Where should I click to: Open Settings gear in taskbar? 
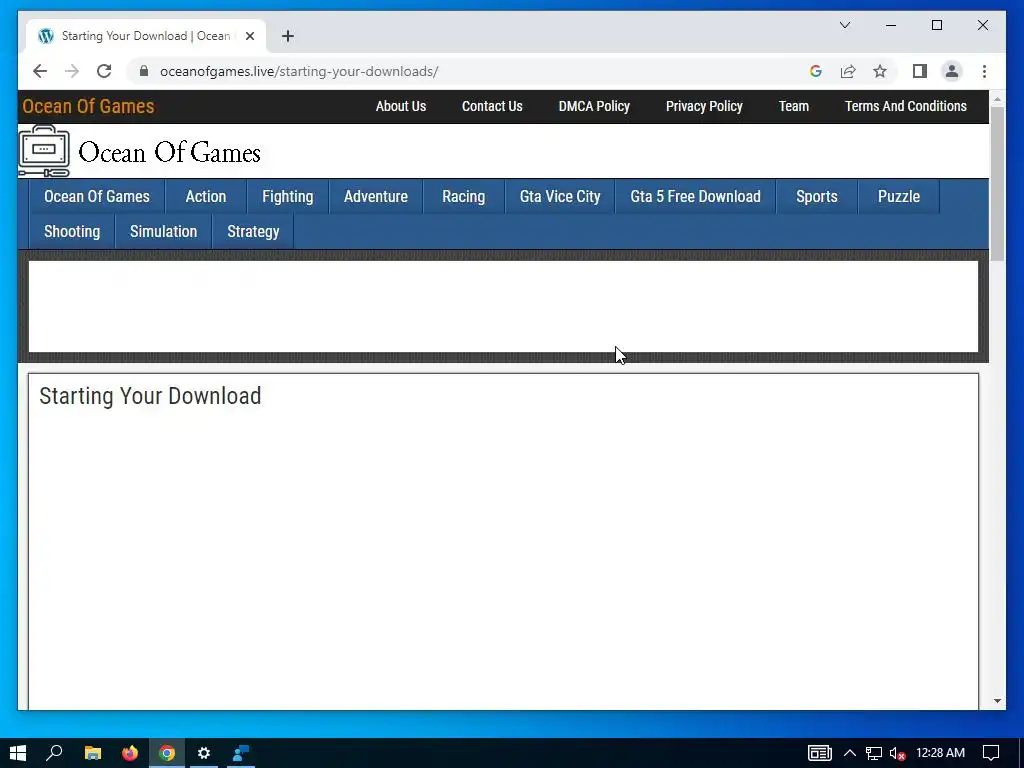[x=204, y=753]
